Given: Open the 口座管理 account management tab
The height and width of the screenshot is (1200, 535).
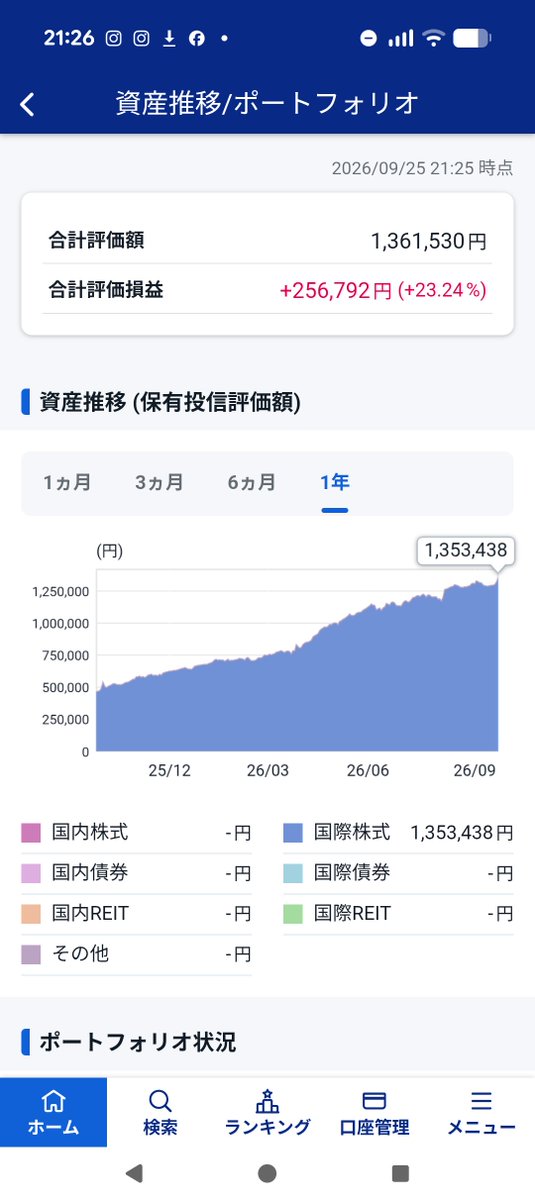Looking at the screenshot, I should (374, 1112).
